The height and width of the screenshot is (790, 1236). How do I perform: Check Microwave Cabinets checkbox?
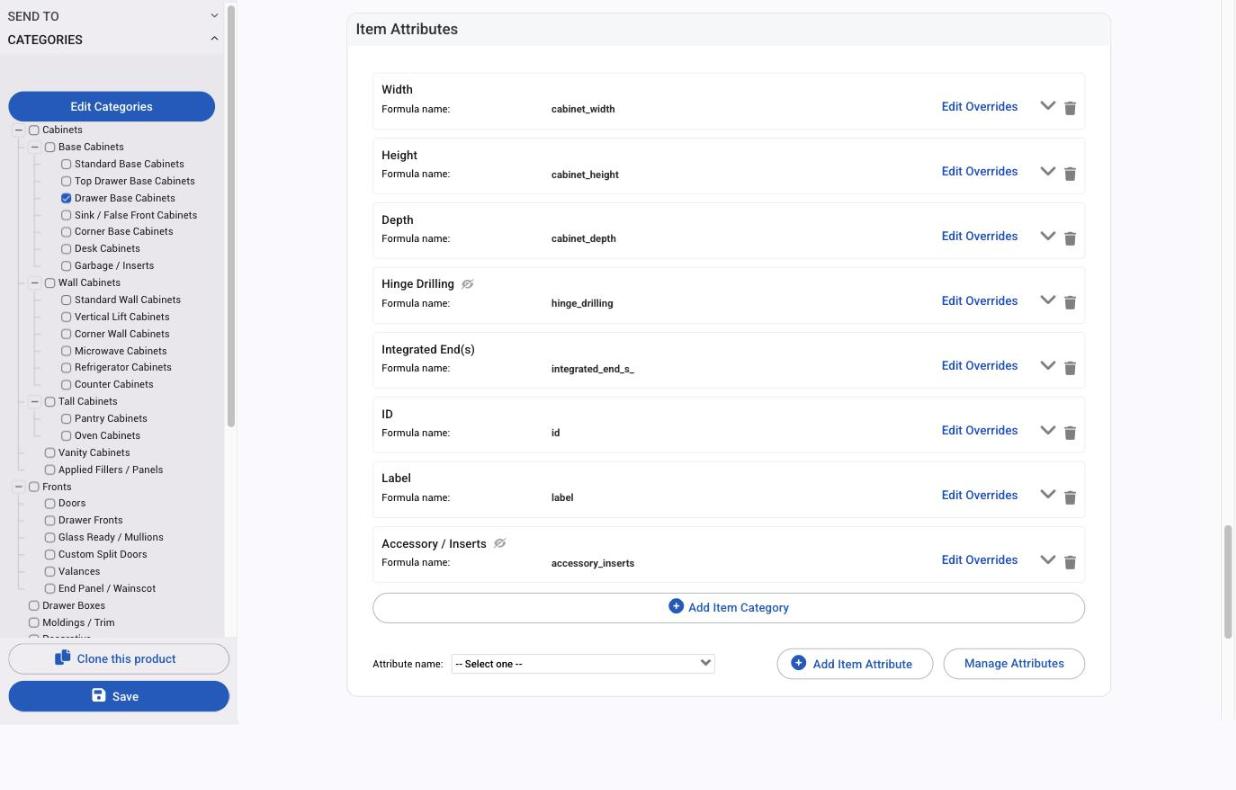66,351
